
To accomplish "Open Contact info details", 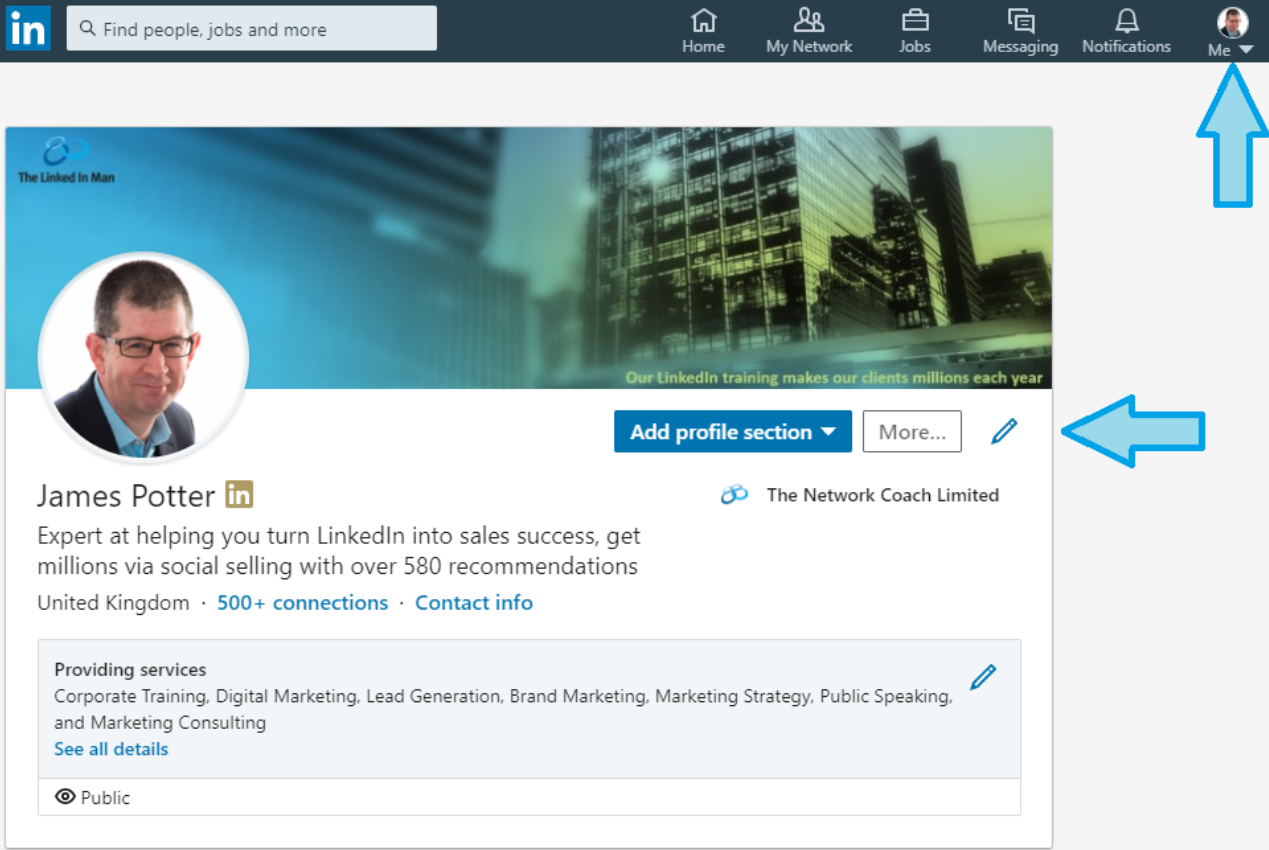I will pos(474,602).
